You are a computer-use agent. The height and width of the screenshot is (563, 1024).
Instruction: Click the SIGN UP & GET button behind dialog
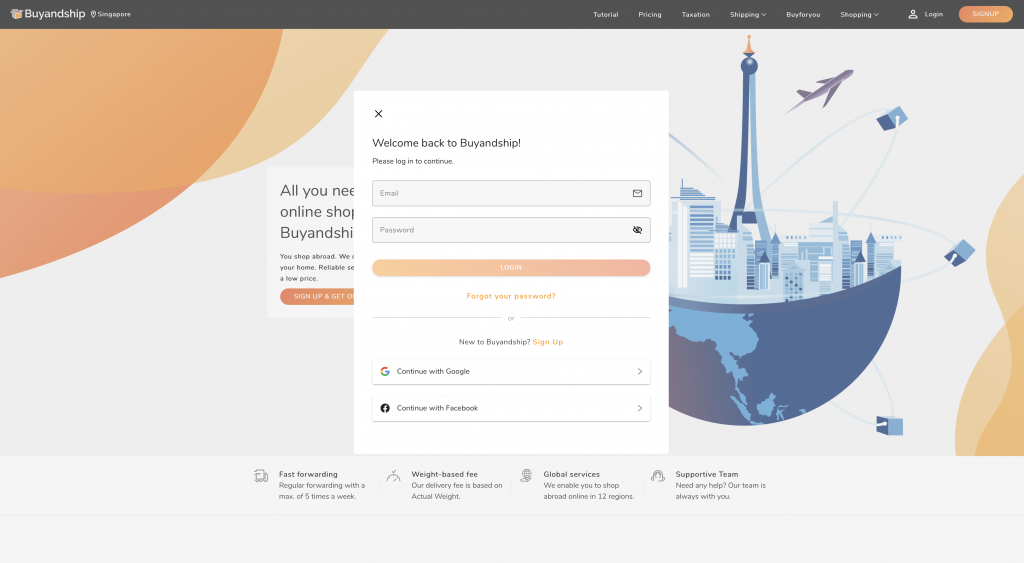(317, 297)
